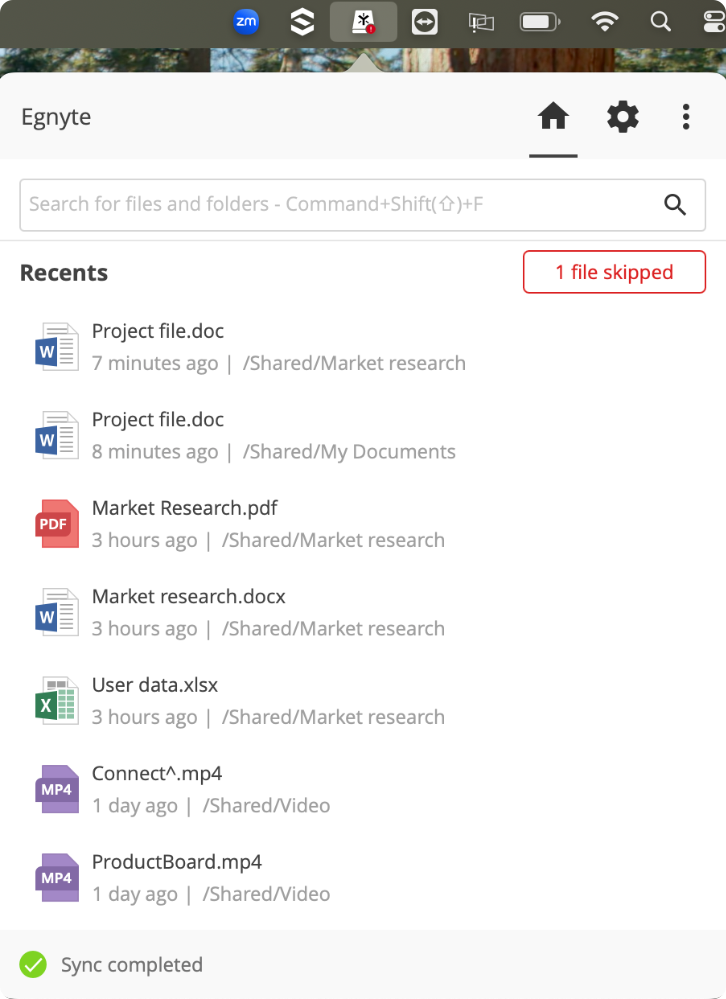
Task: Open Zoom from the menu bar
Action: [x=246, y=22]
